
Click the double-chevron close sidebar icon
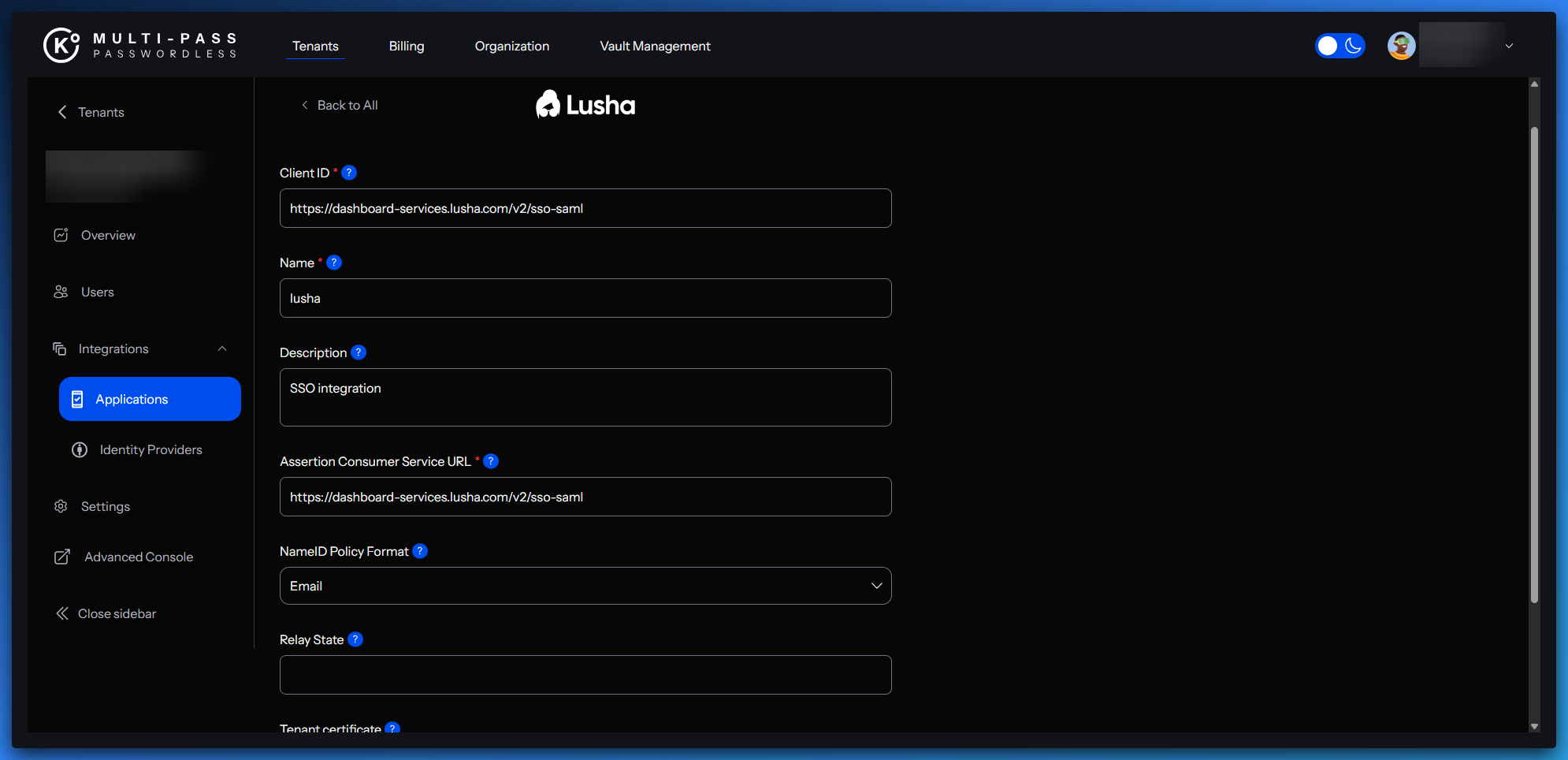[x=62, y=613]
